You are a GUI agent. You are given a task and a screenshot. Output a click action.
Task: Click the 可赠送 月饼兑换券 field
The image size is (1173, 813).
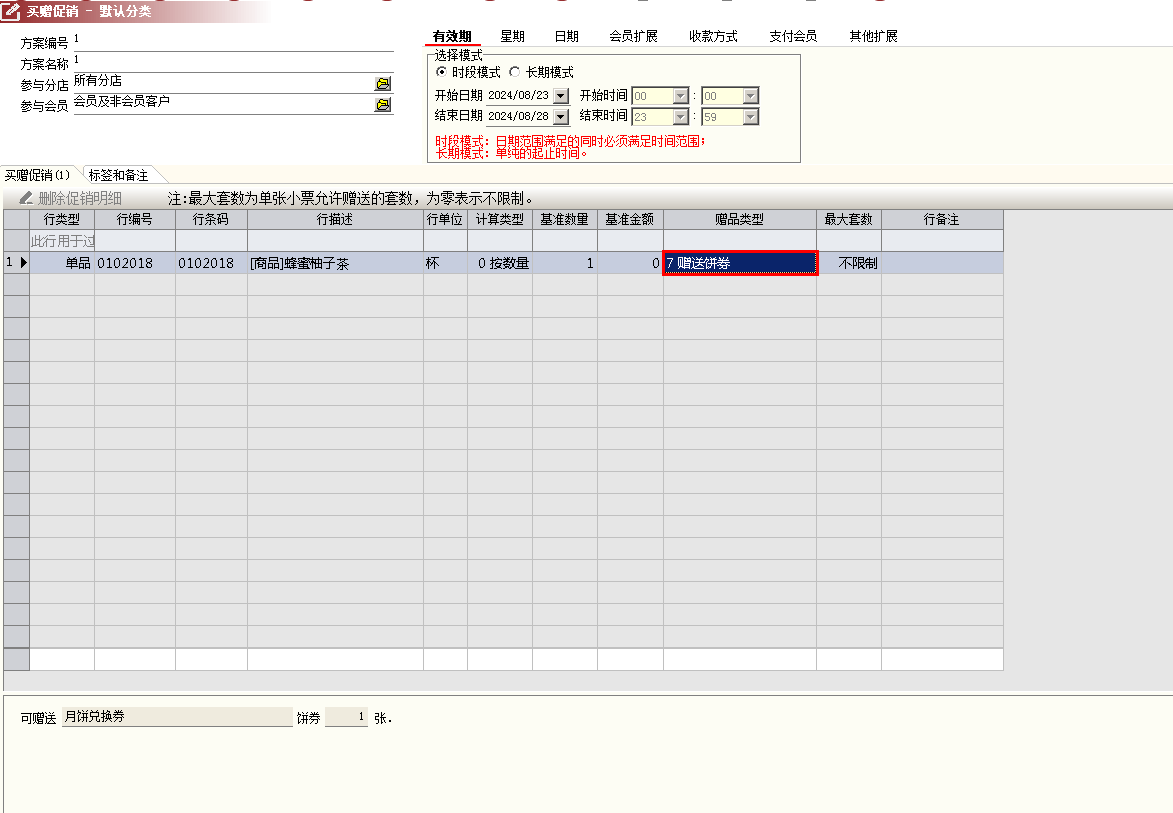(177, 717)
